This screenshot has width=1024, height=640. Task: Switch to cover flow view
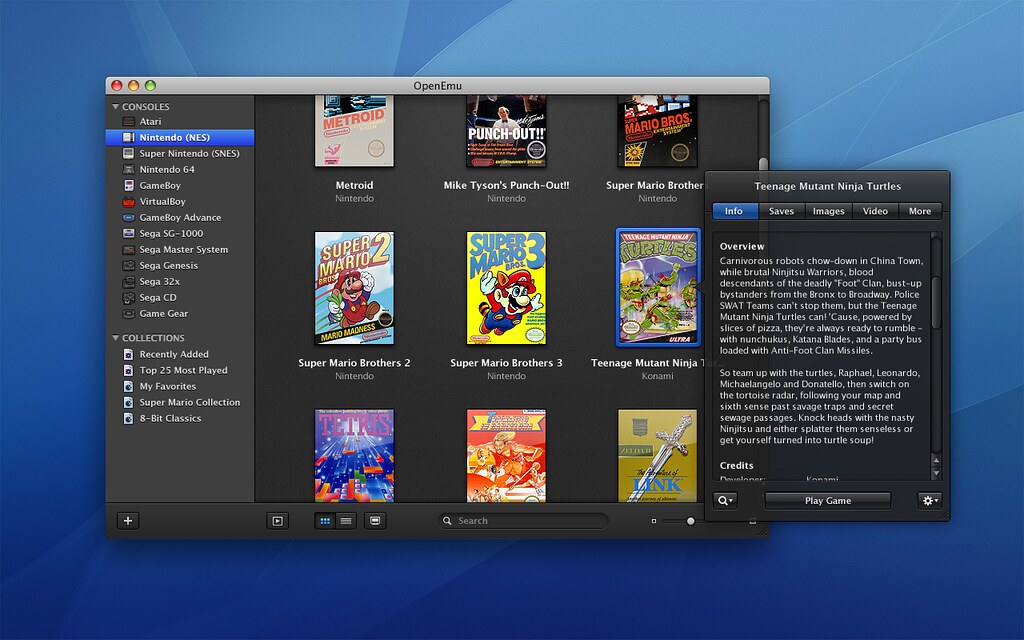(x=375, y=520)
